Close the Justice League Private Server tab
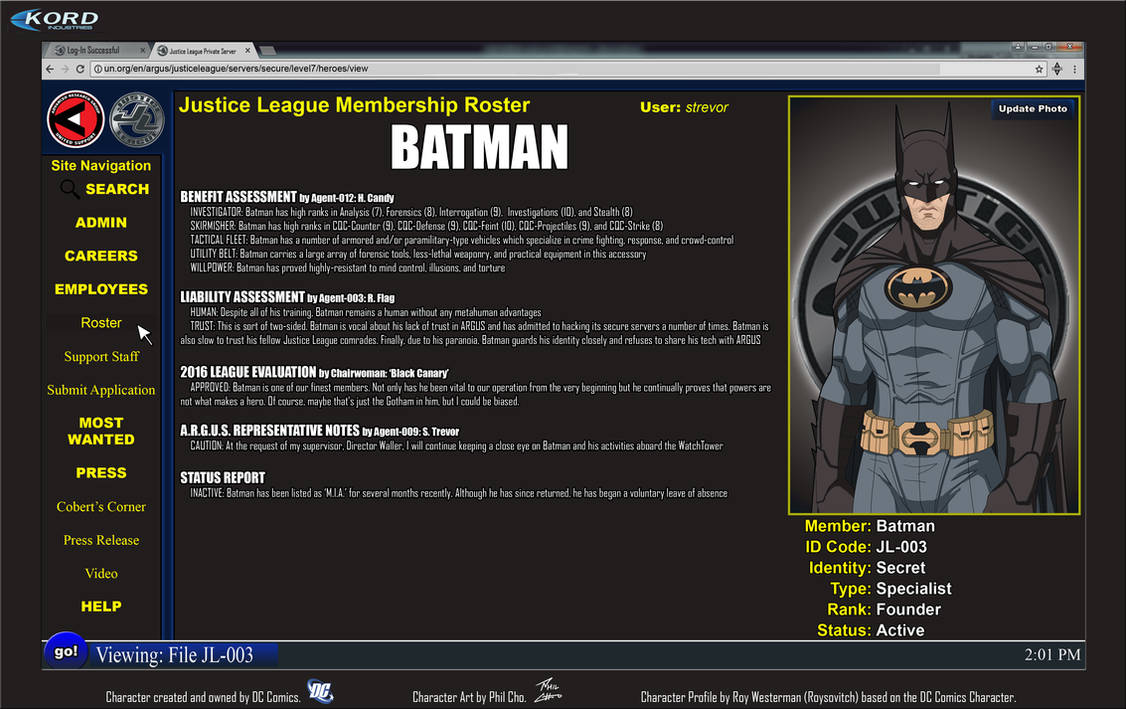This screenshot has height=709, width=1126. (x=248, y=50)
